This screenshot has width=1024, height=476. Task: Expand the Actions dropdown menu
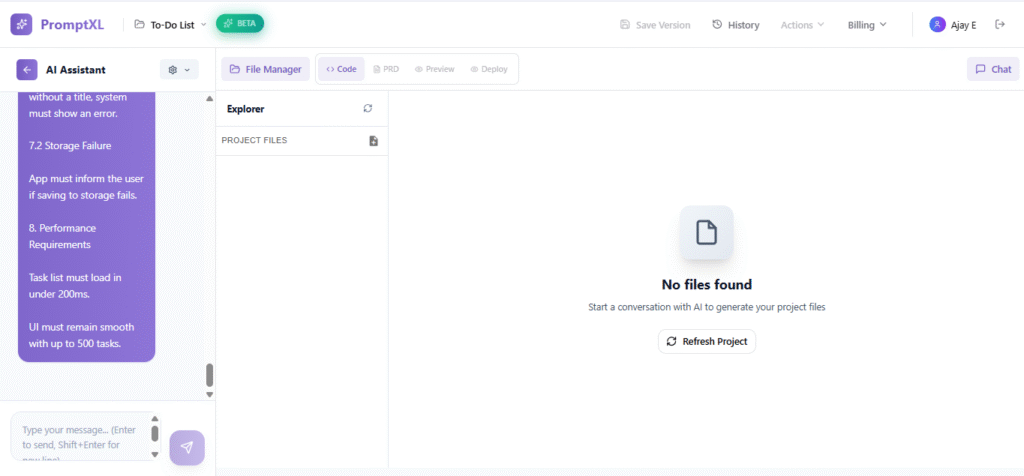click(802, 25)
